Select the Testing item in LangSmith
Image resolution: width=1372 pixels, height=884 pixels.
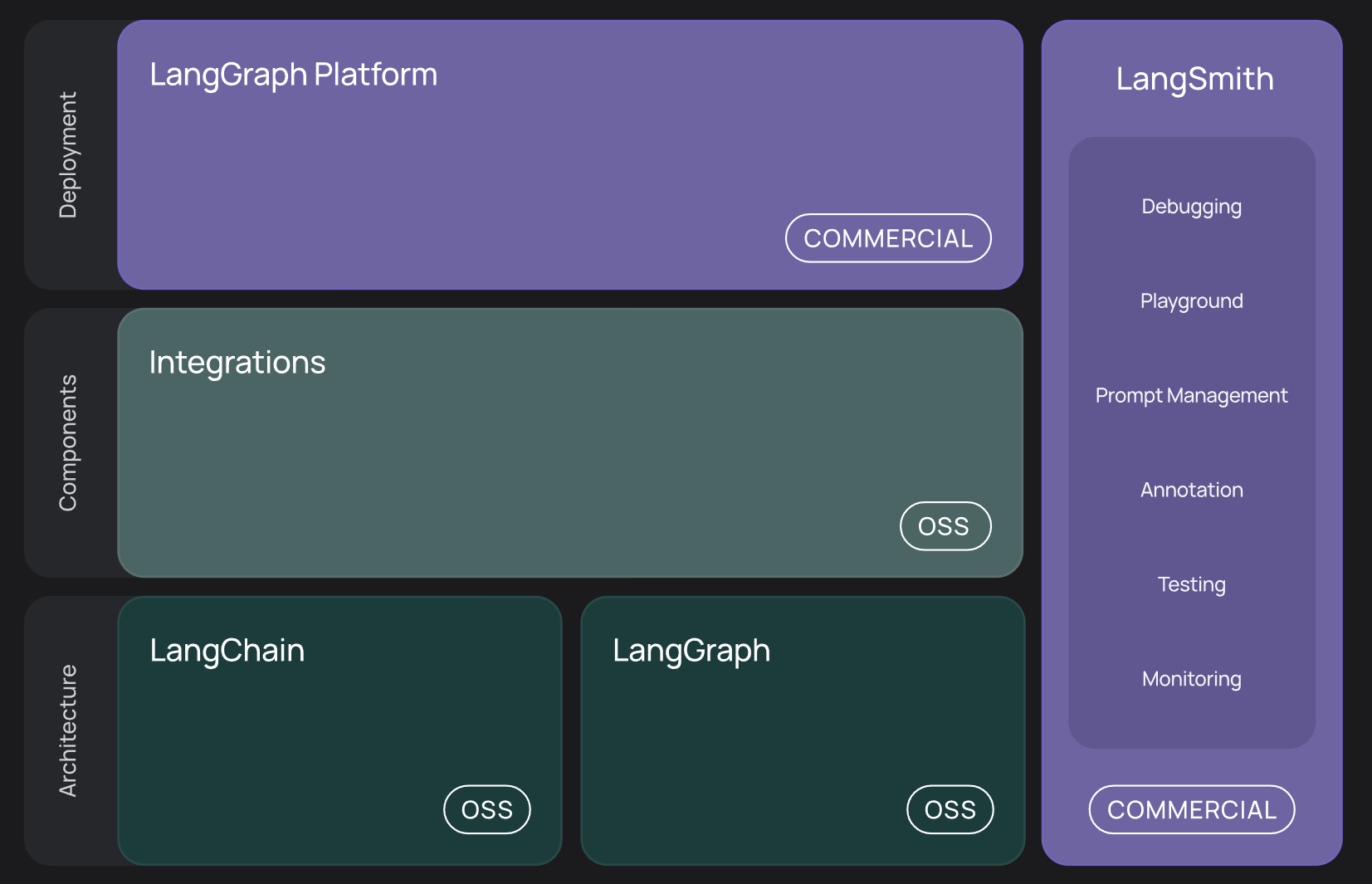(1191, 584)
